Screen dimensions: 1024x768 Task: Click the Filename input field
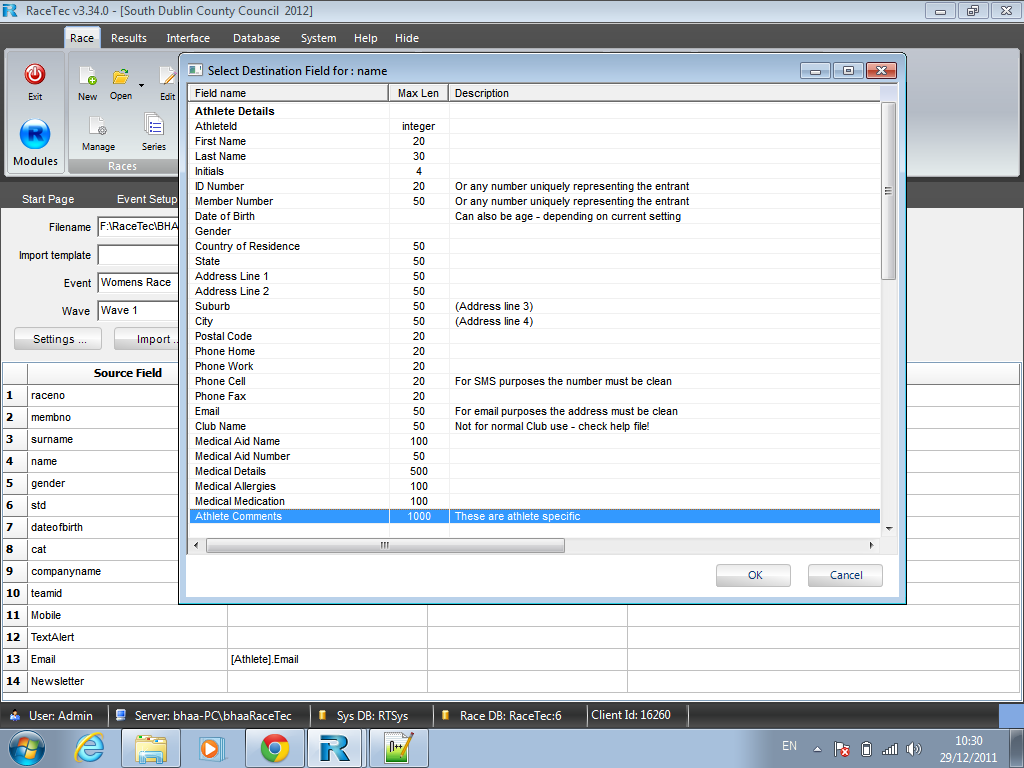[138, 227]
